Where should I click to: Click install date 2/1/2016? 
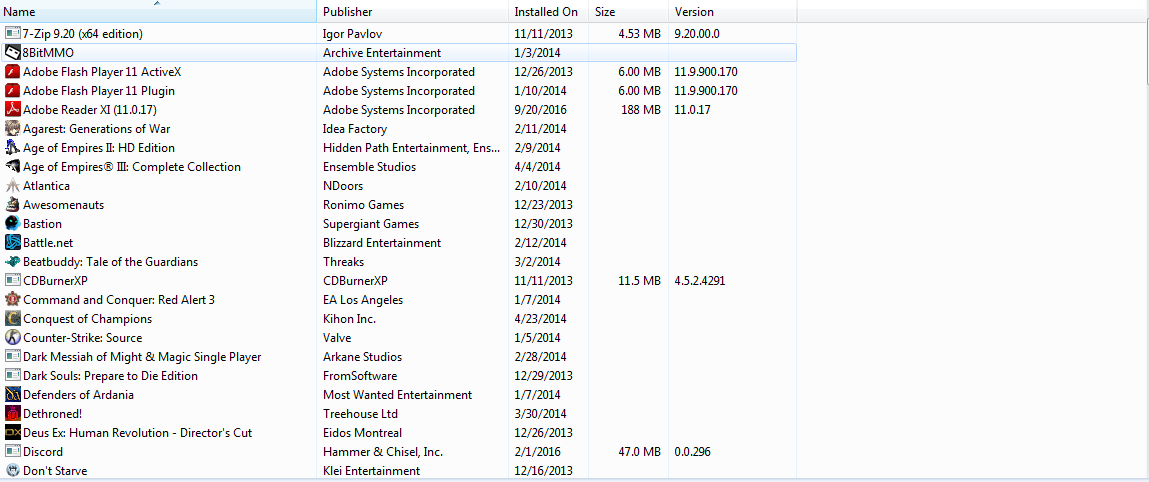coord(536,452)
